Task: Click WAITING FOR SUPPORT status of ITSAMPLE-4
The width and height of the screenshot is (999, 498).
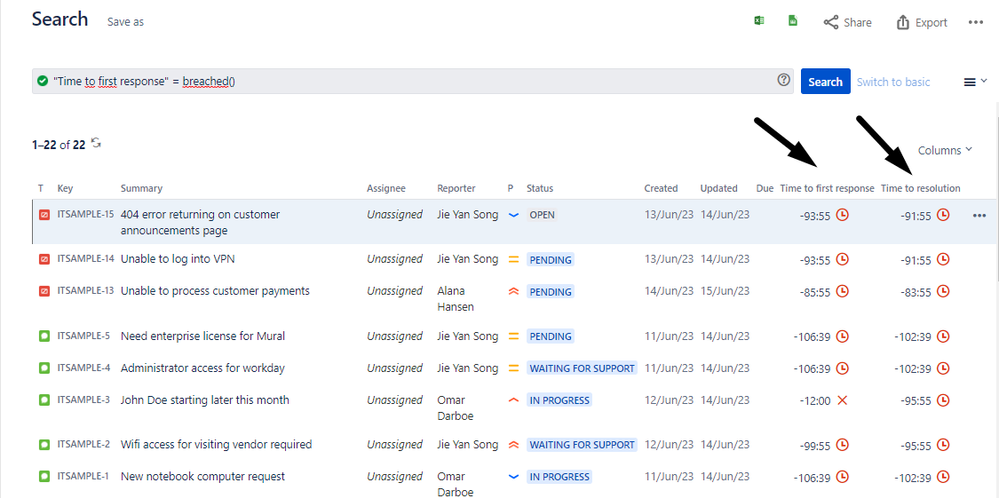Action: pos(582,368)
